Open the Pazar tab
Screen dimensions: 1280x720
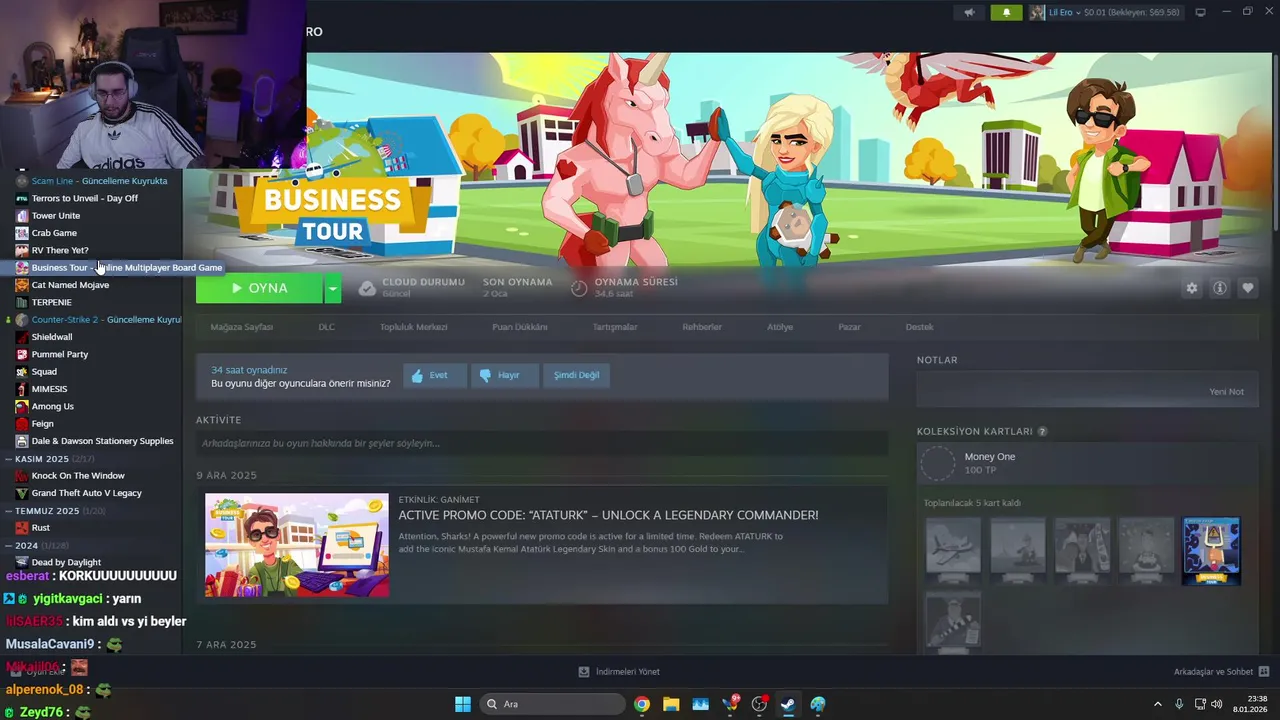[849, 327]
